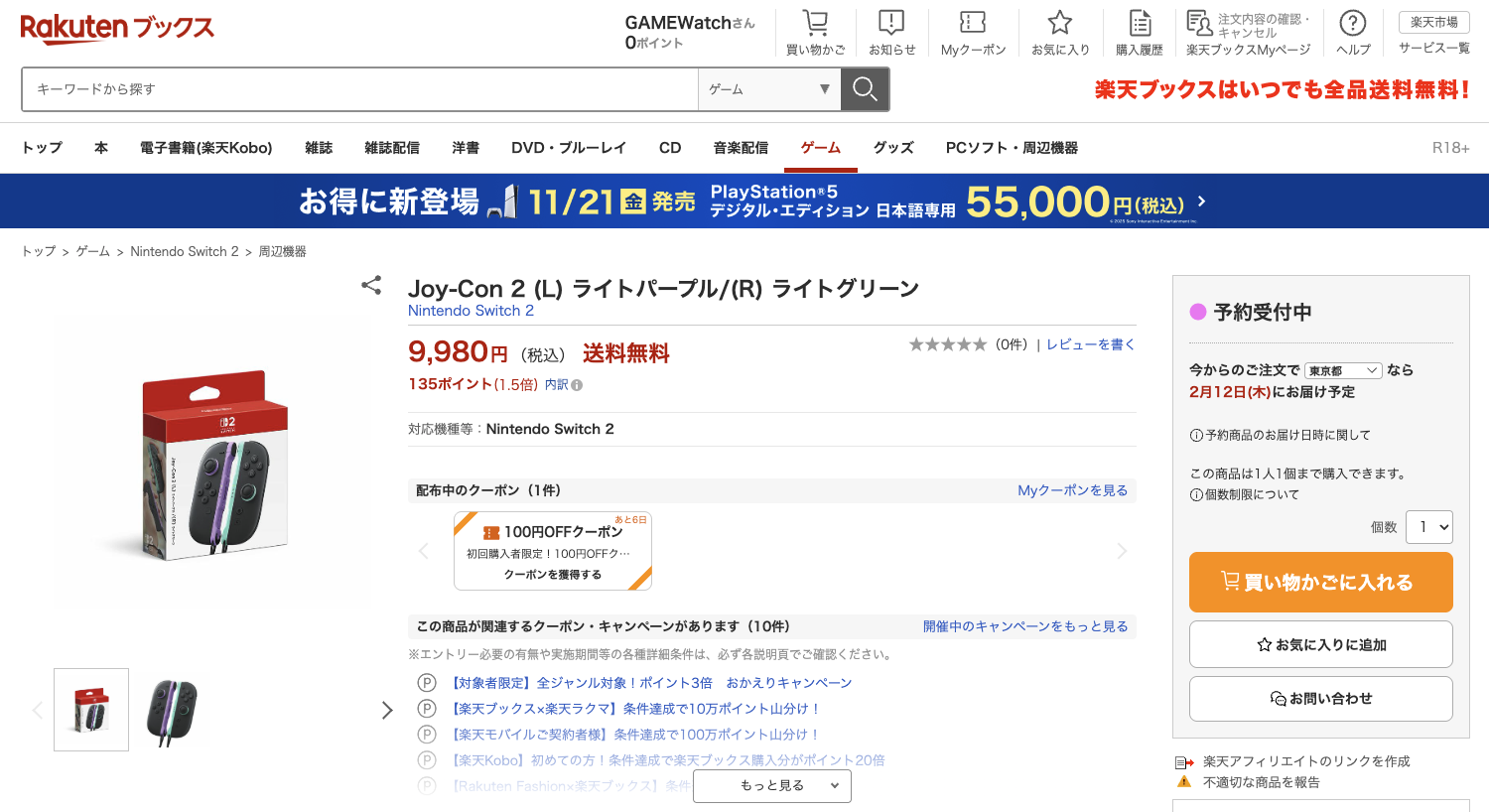Select the R18+ tab
Viewport: 1489px width, 812px height.
coord(1450,148)
